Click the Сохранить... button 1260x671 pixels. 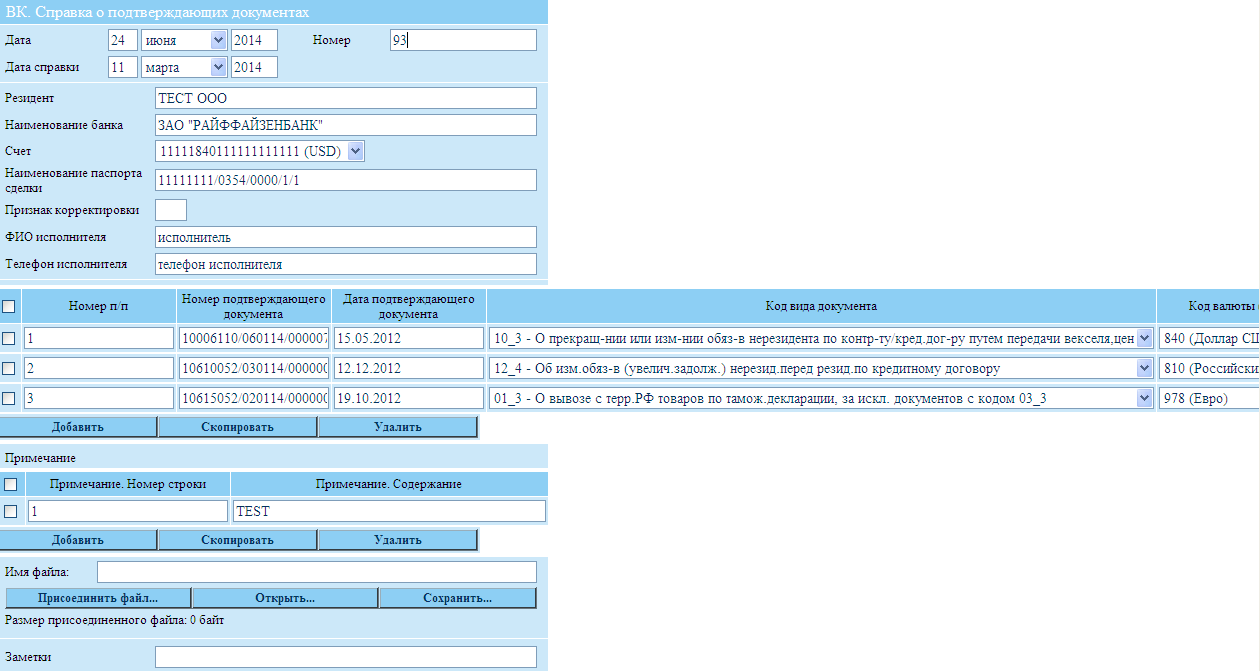tap(457, 598)
